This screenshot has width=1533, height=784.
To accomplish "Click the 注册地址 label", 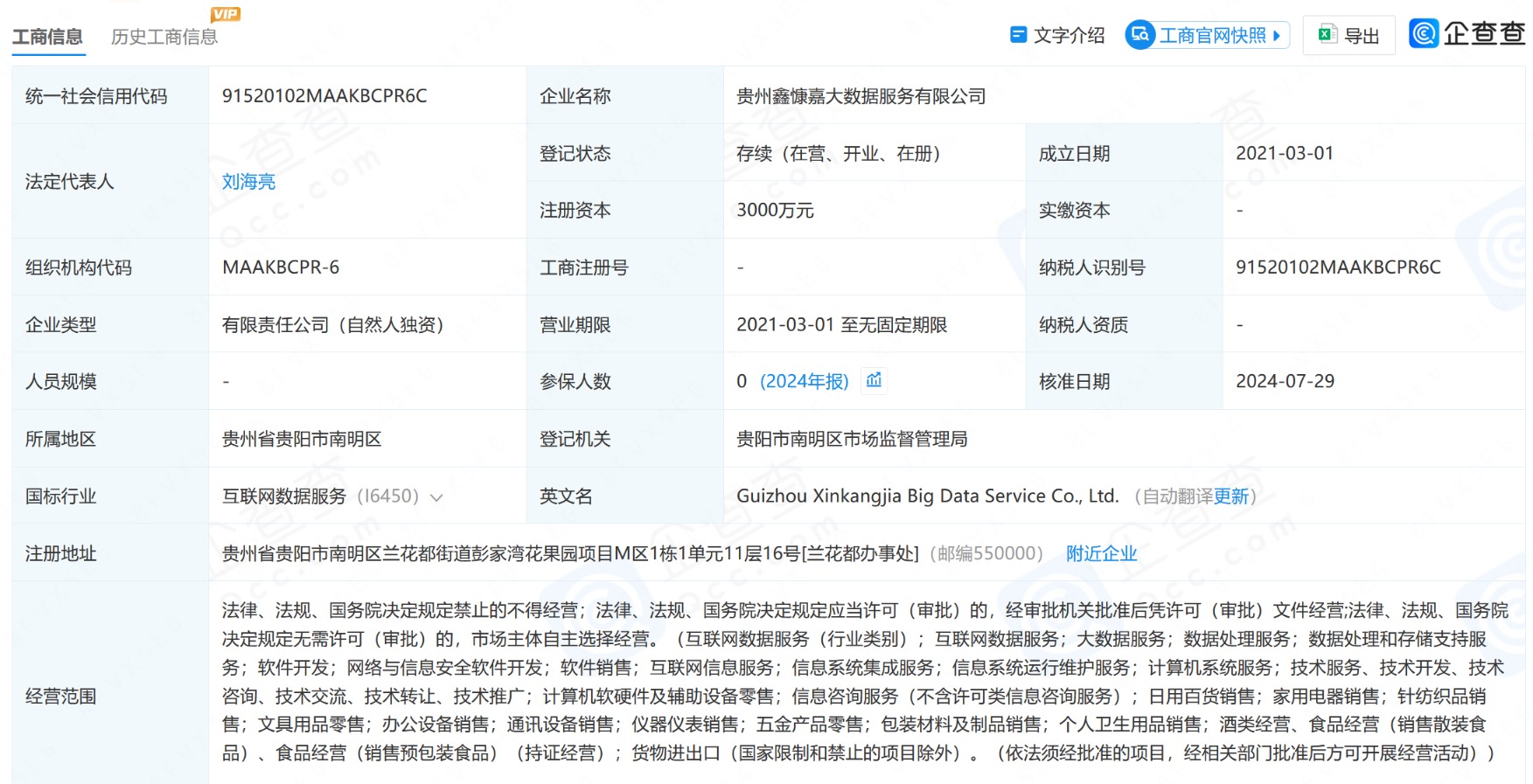I will click(x=61, y=553).
